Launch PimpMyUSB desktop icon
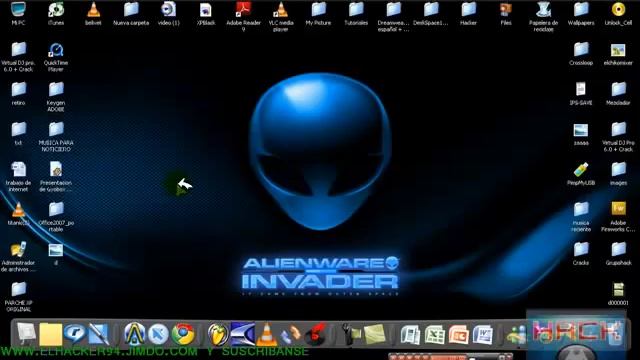 [581, 170]
